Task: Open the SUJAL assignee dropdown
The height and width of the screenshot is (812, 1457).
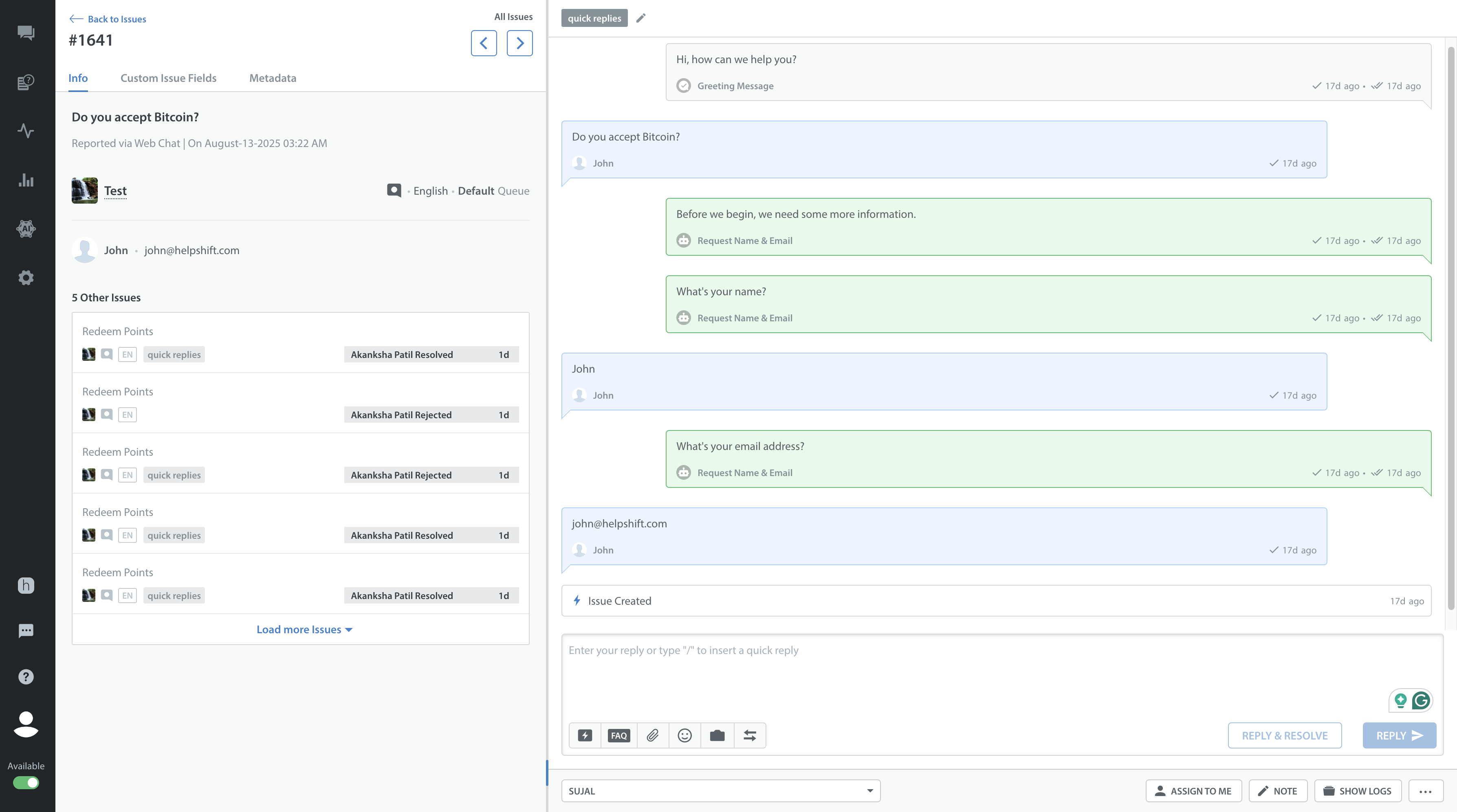Action: pos(721,790)
